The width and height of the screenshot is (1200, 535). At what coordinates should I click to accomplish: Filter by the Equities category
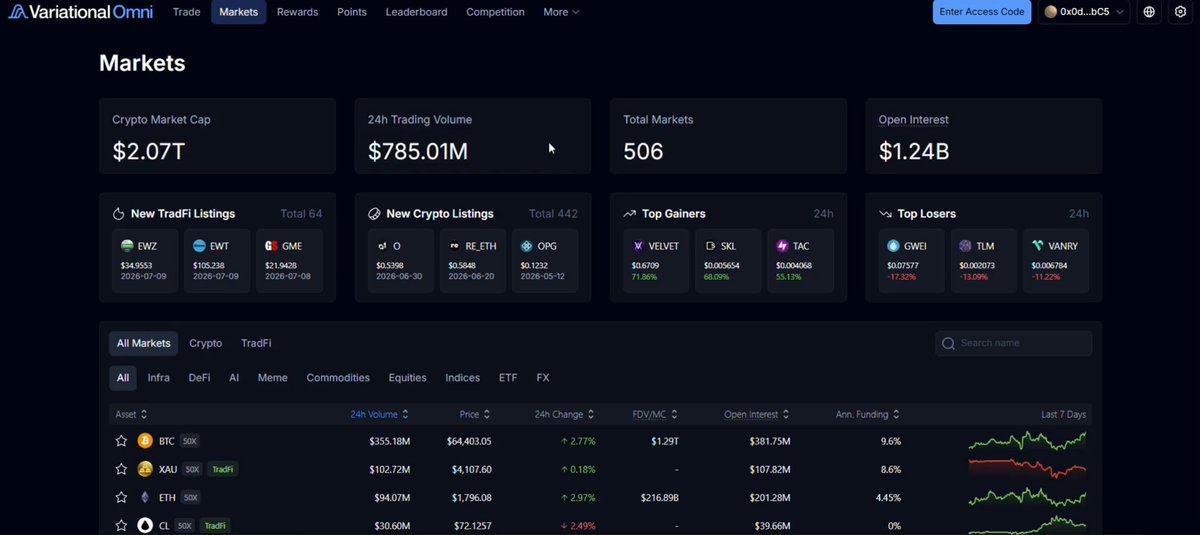pos(408,378)
